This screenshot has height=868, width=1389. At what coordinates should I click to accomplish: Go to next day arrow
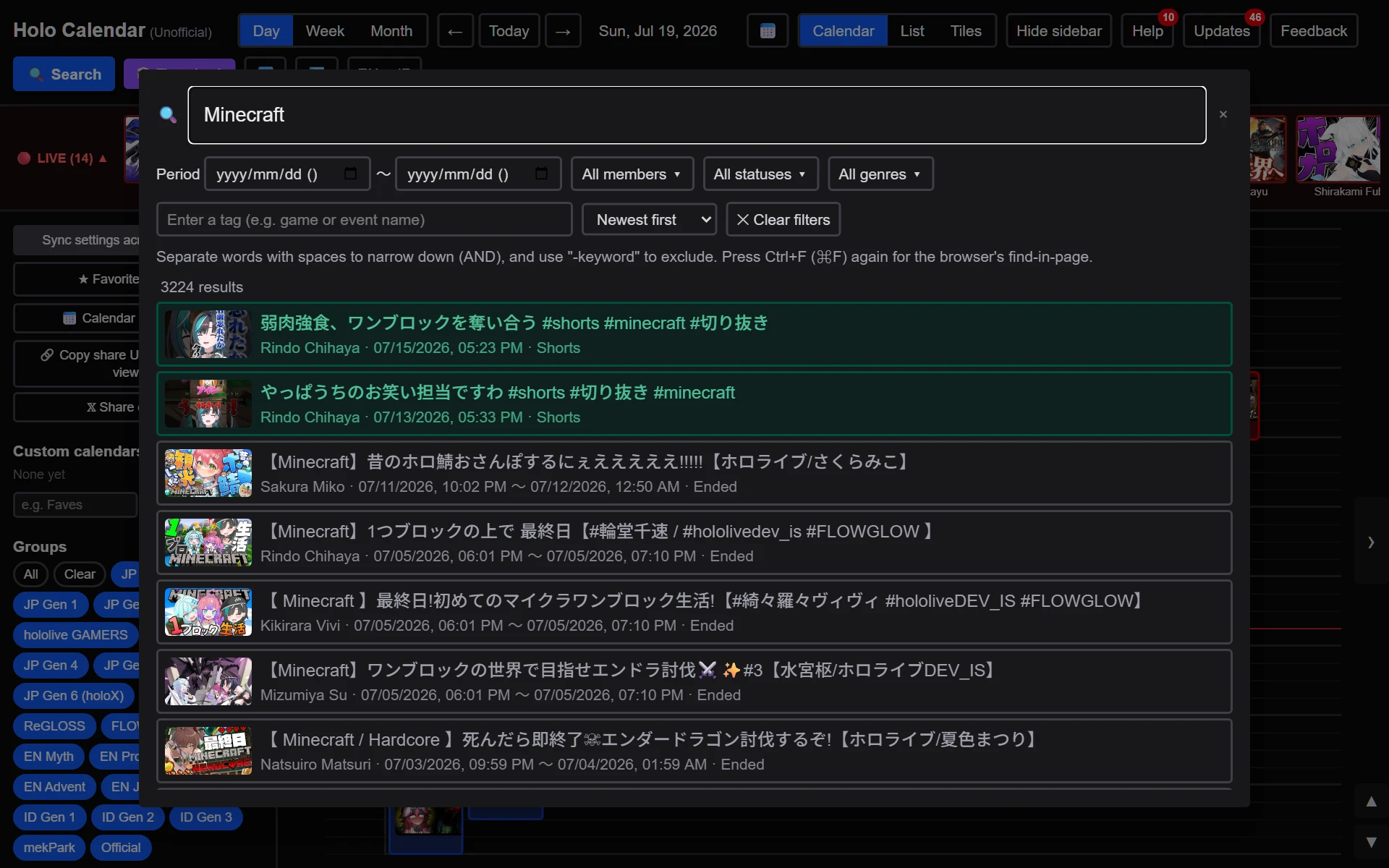point(563,31)
